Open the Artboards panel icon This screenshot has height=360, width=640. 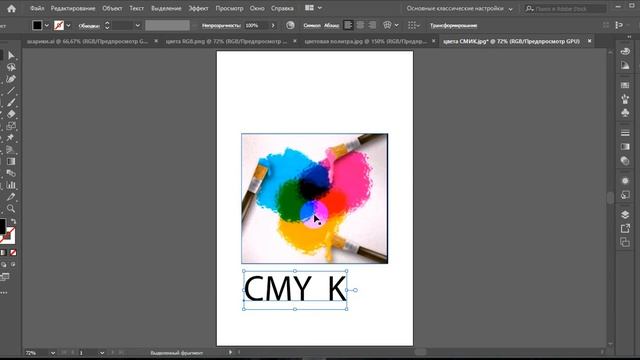[625, 242]
